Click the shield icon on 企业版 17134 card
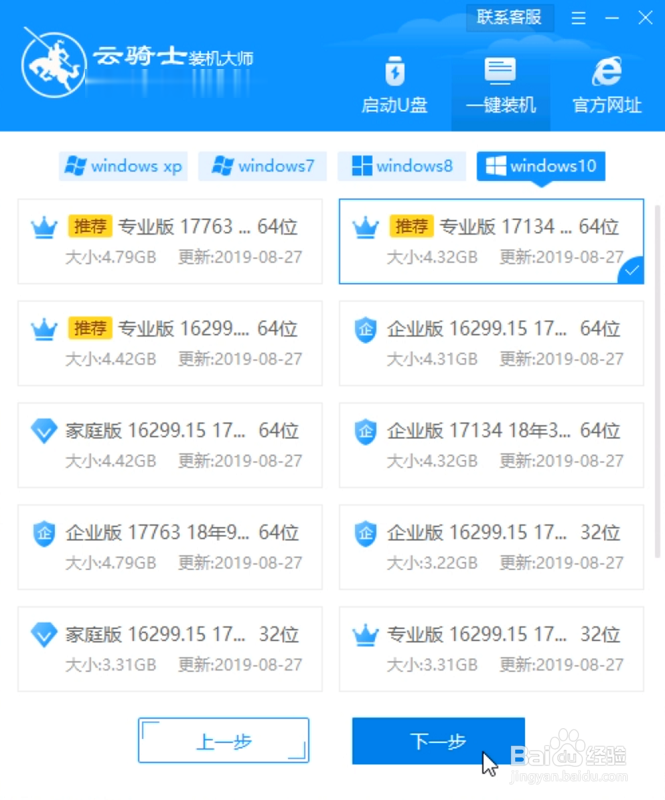665x800 pixels. coord(365,431)
